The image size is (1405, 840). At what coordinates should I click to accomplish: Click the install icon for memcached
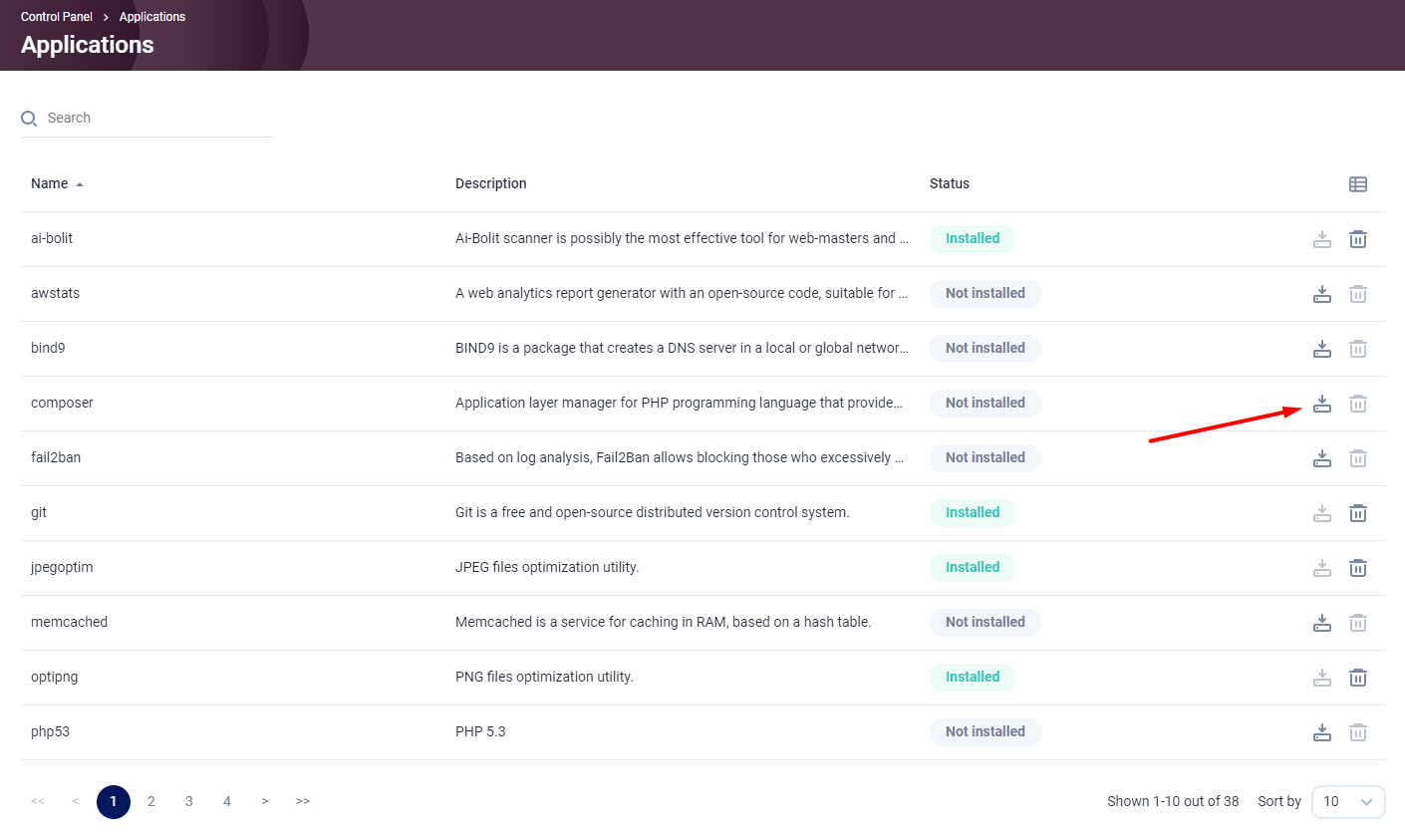[1322, 623]
